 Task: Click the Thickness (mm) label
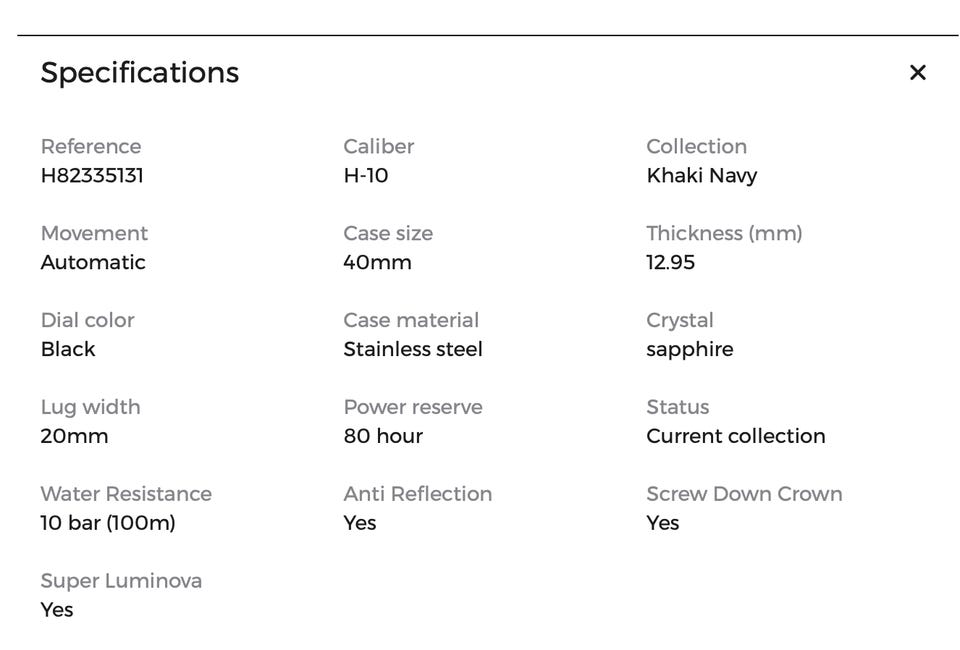(x=724, y=233)
